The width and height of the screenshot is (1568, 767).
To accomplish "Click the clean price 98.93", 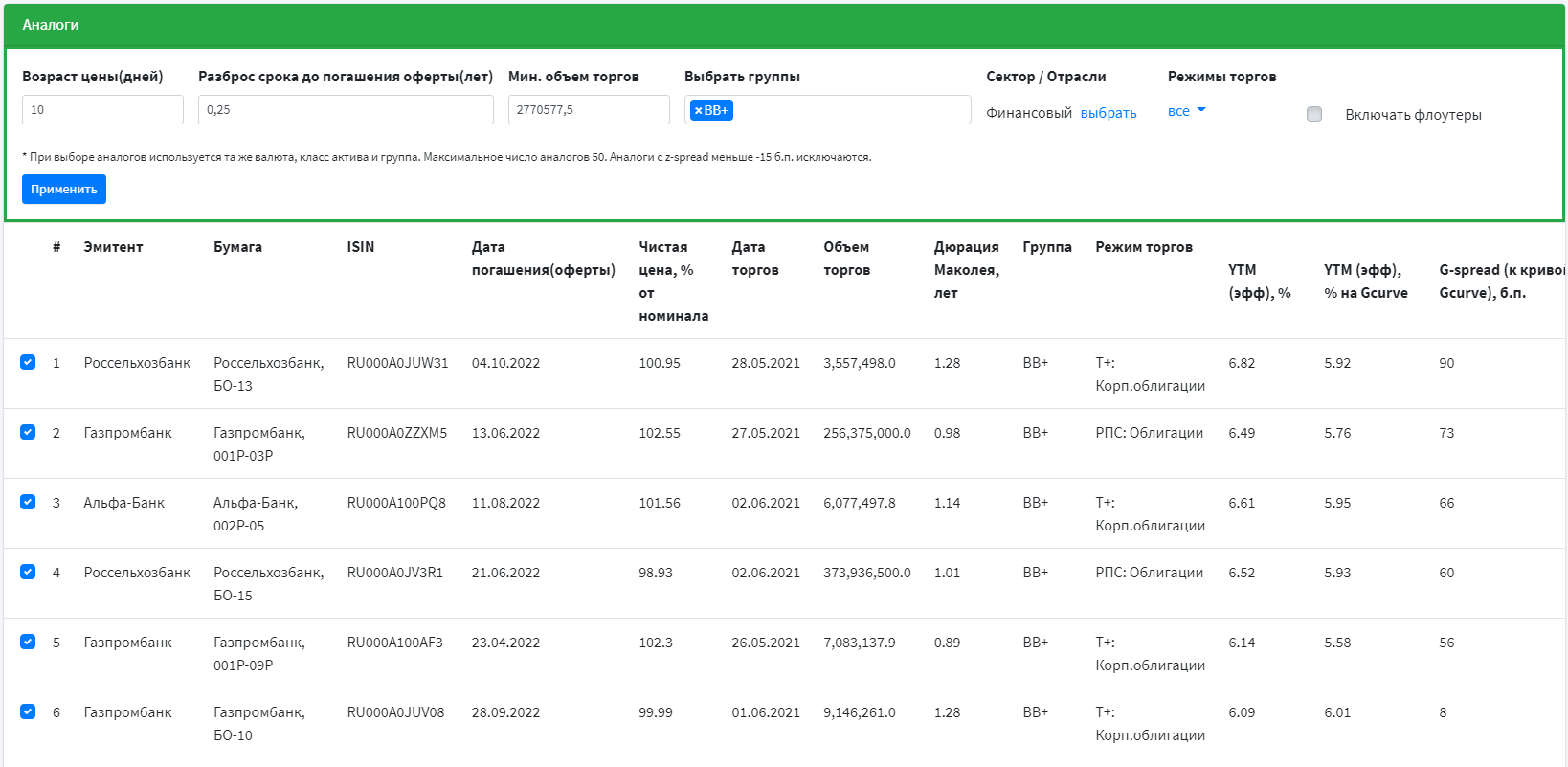I will pyautogui.click(x=656, y=573).
